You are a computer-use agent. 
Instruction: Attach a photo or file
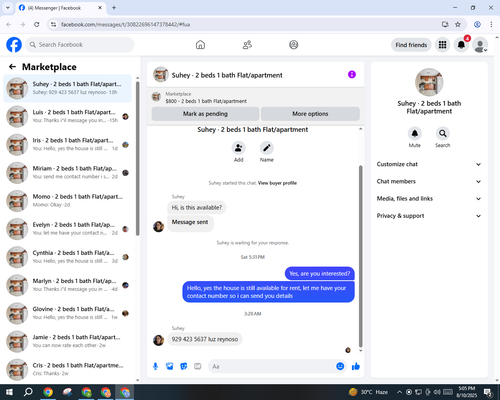170,366
